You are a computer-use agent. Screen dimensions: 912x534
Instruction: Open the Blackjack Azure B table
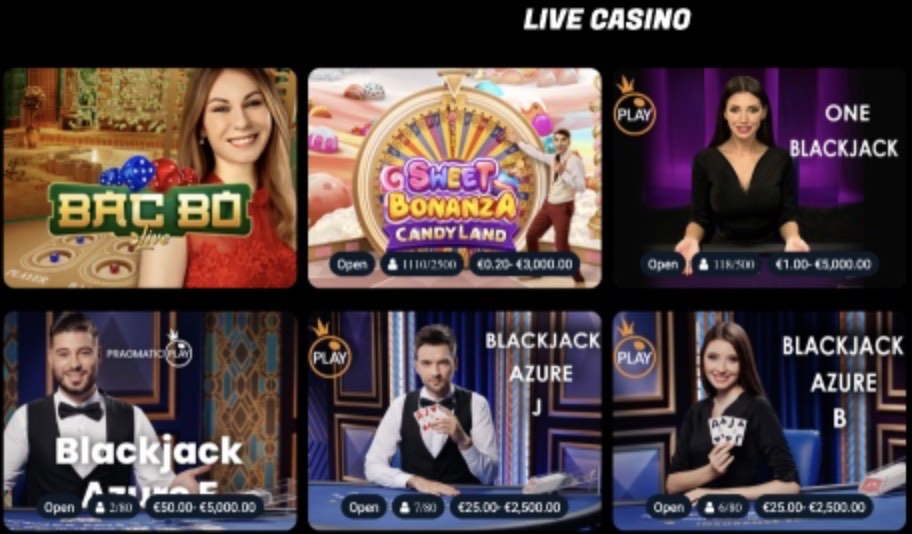[x=759, y=421]
